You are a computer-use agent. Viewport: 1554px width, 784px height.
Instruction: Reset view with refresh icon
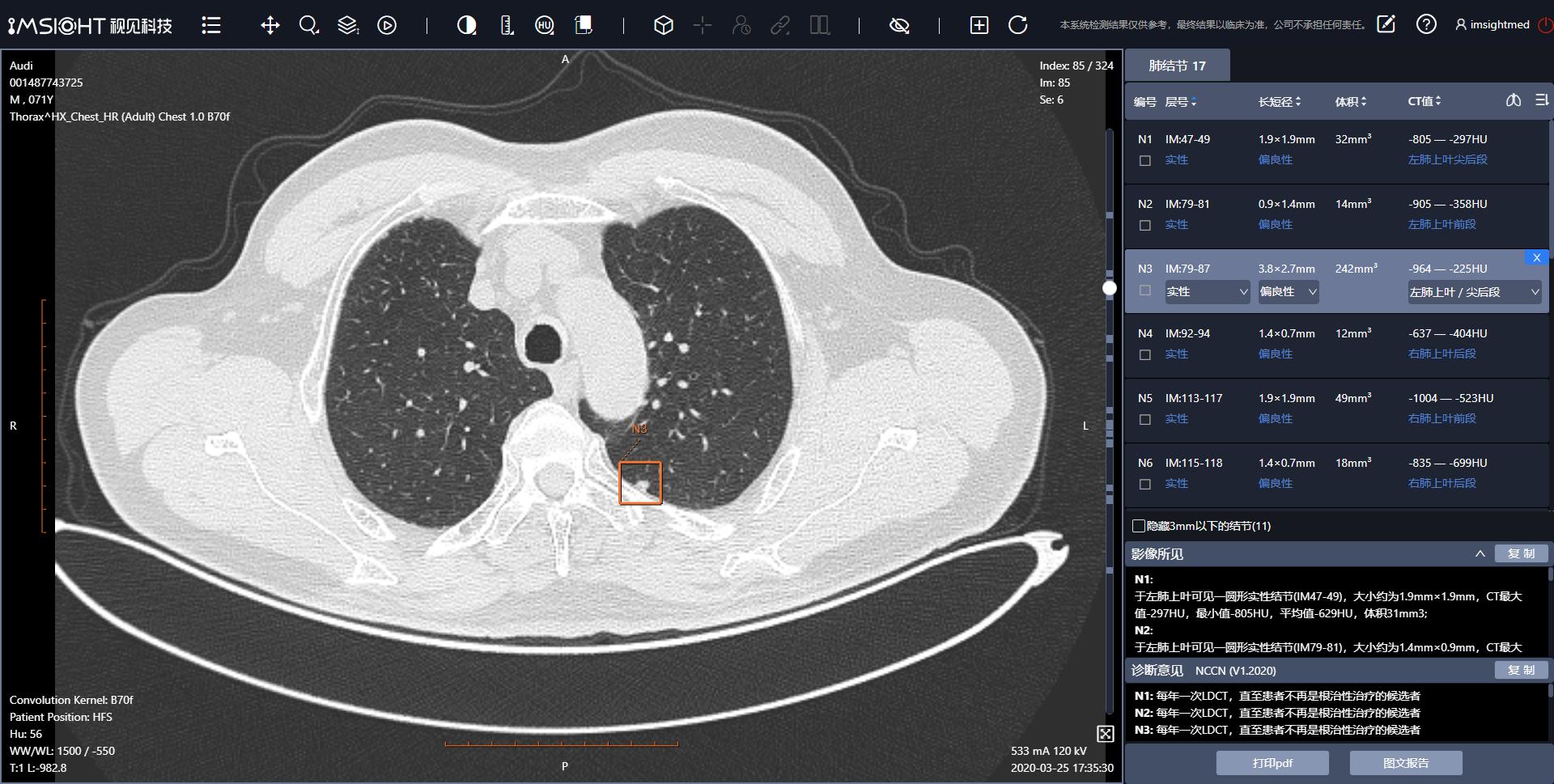[x=1018, y=25]
